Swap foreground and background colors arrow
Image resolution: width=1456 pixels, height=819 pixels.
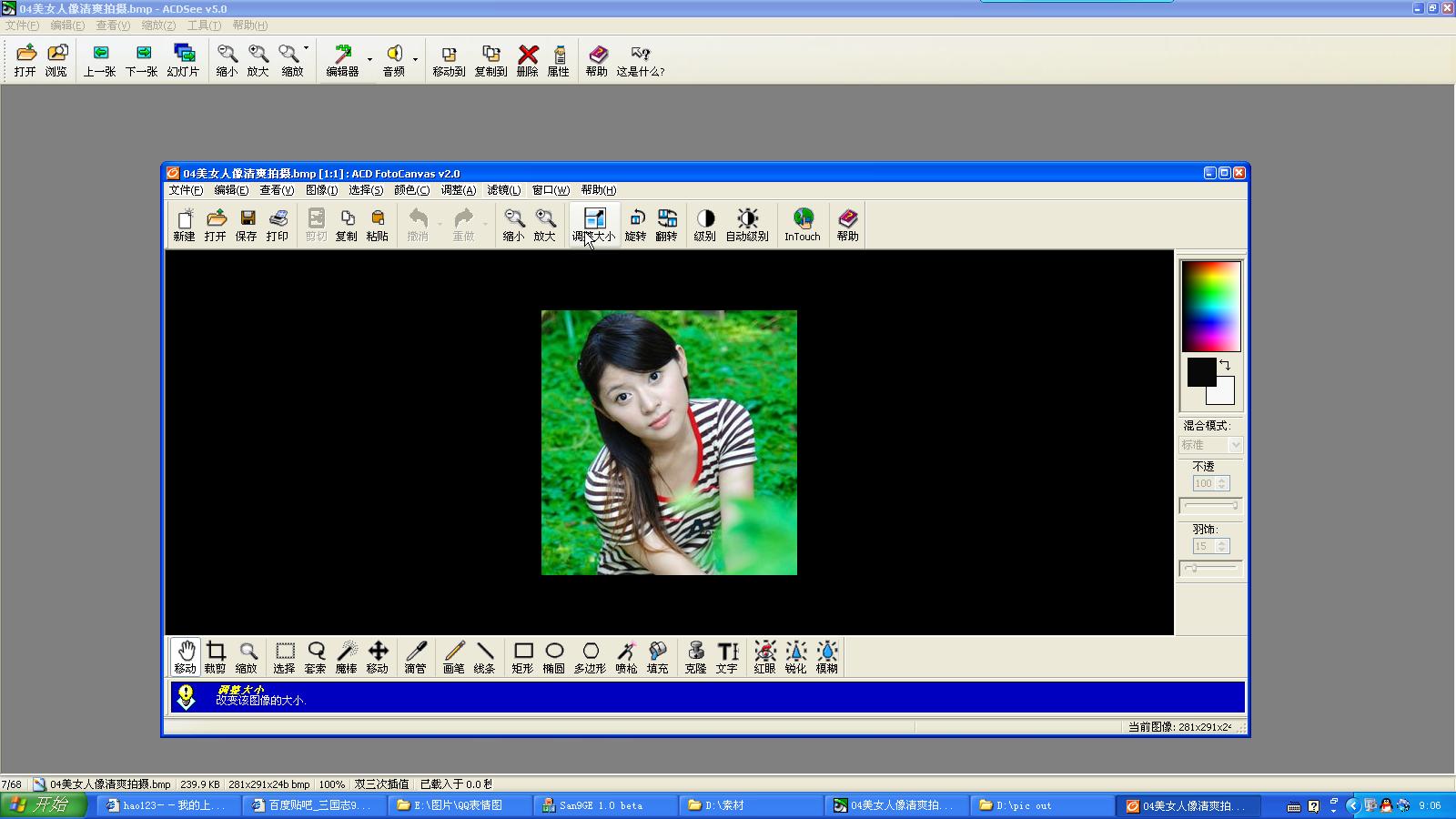(x=1225, y=365)
